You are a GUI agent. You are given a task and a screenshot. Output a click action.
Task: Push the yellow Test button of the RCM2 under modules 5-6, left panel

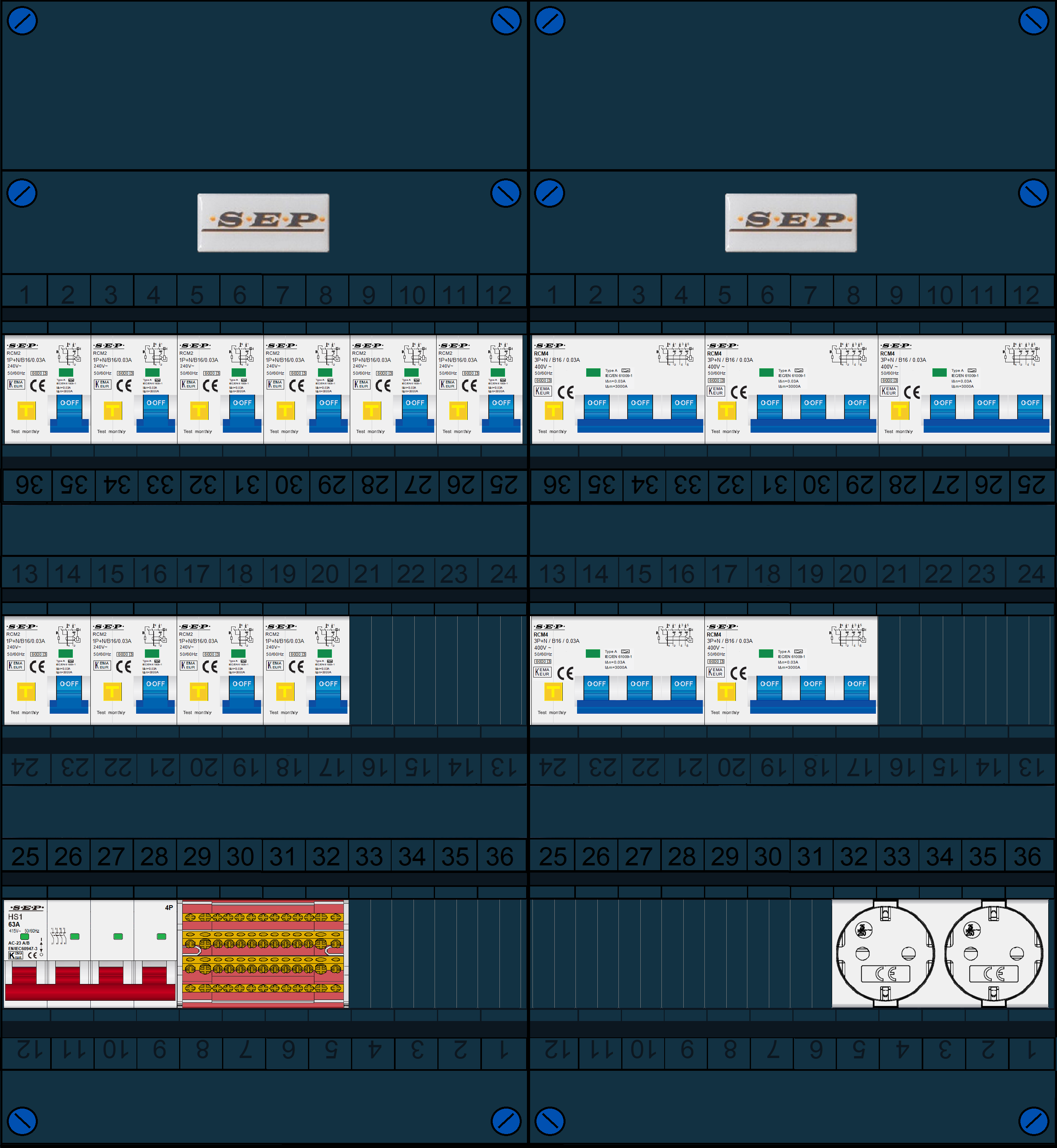(x=199, y=410)
